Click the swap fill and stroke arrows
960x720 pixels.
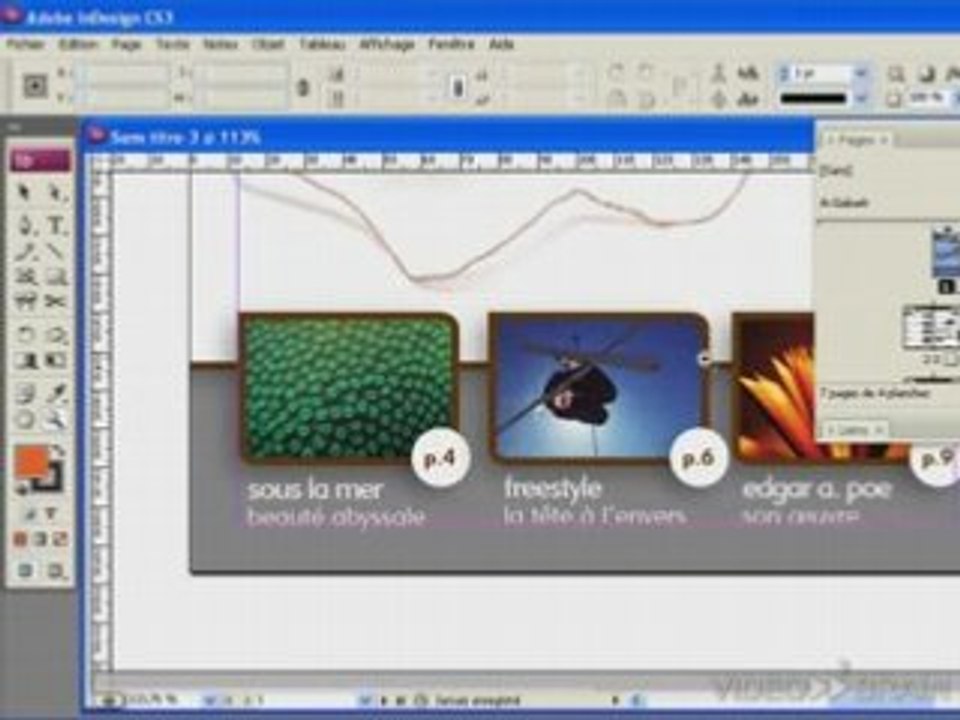[59, 451]
